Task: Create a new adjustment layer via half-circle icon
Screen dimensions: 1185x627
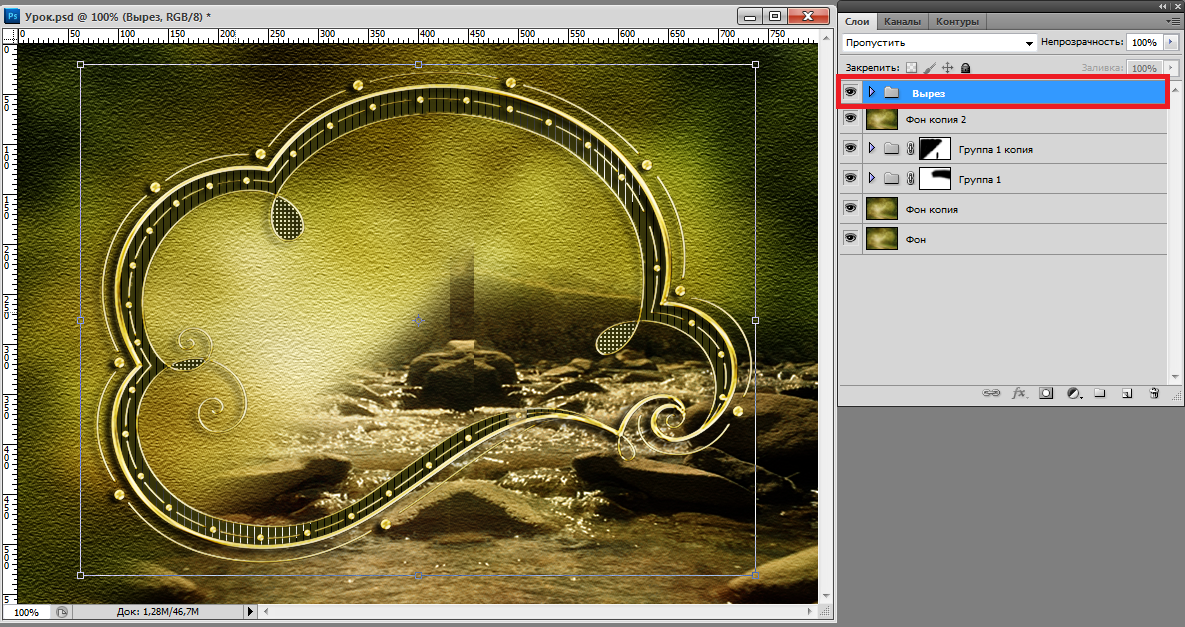Action: 1074,393
